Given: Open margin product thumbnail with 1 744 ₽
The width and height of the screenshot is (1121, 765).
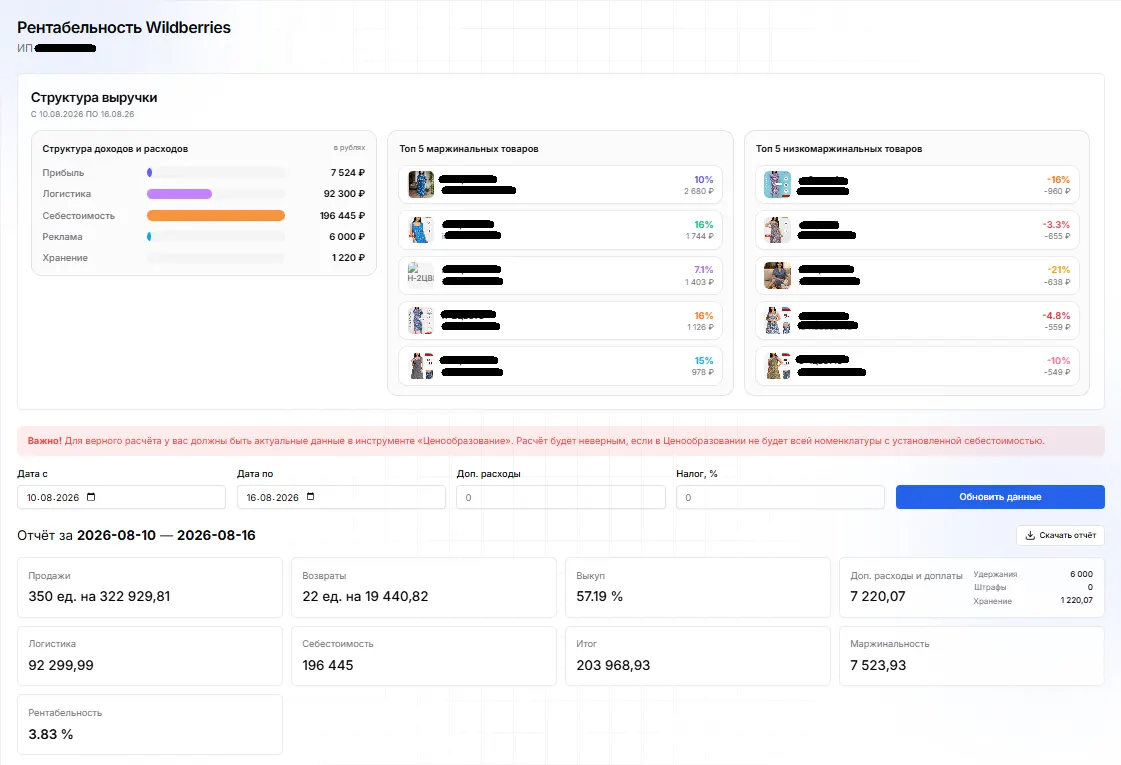Looking at the screenshot, I should coord(420,230).
